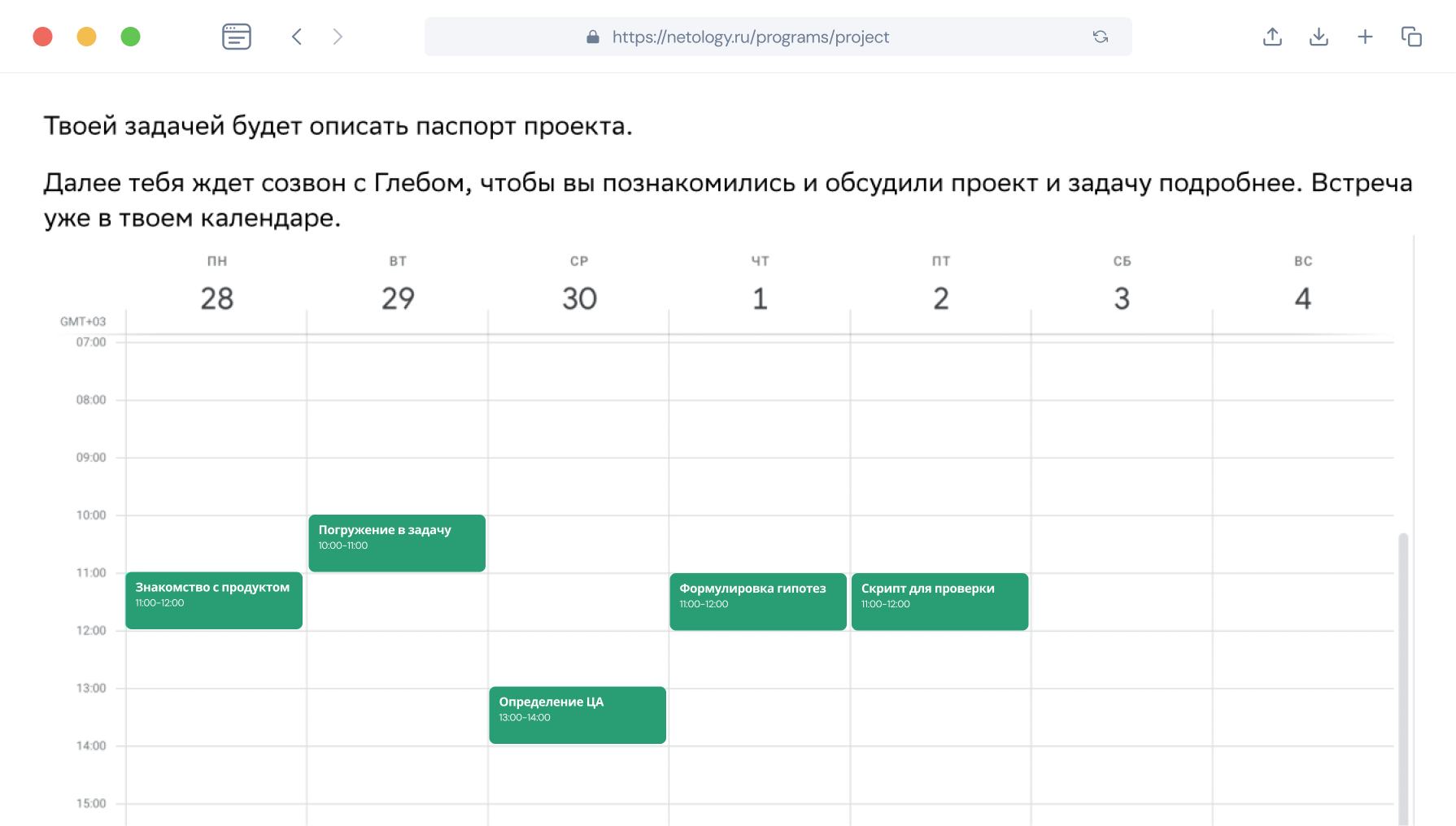The image size is (1456, 826).
Task: Click the browser forward arrow
Action: click(x=338, y=37)
